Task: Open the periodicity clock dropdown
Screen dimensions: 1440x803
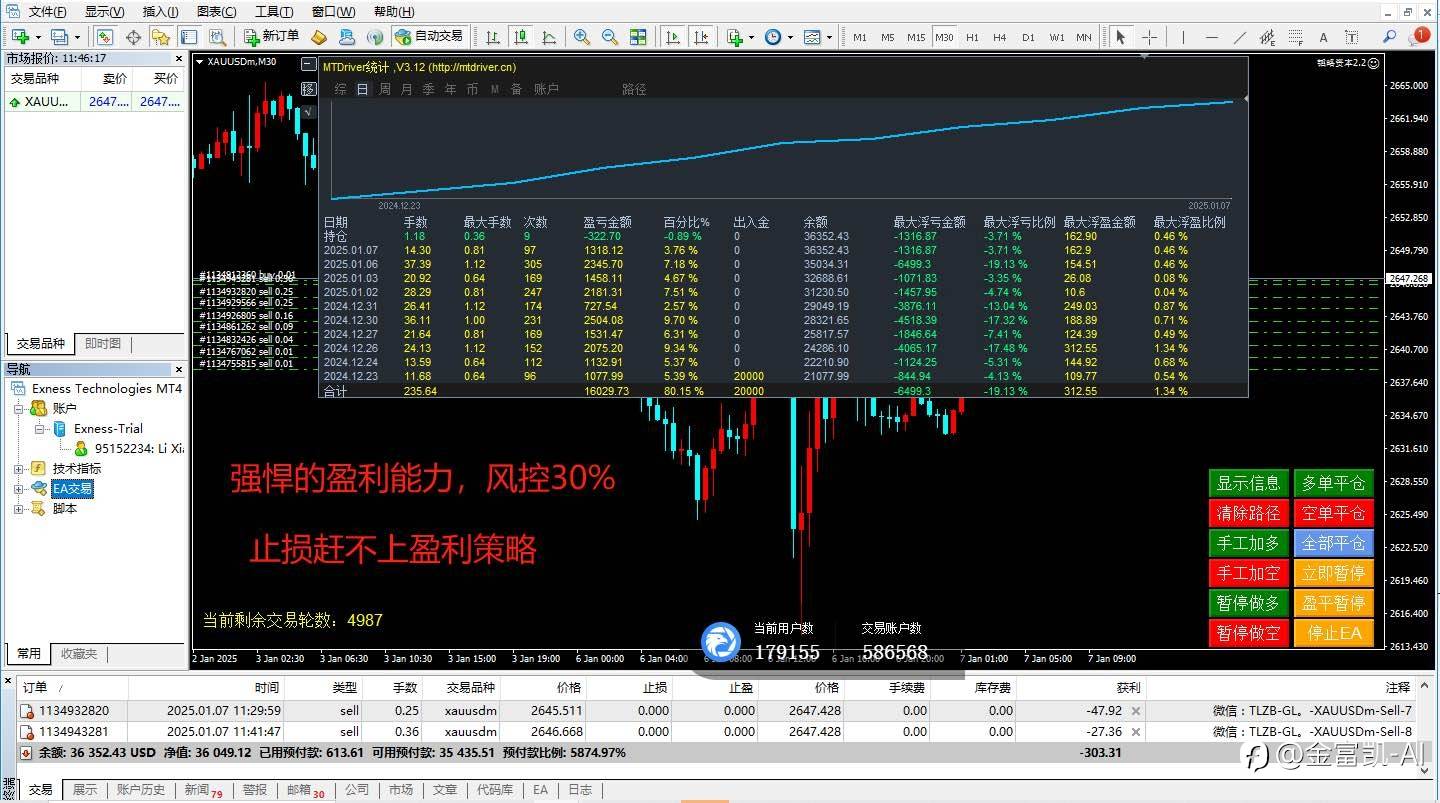Action: point(777,37)
